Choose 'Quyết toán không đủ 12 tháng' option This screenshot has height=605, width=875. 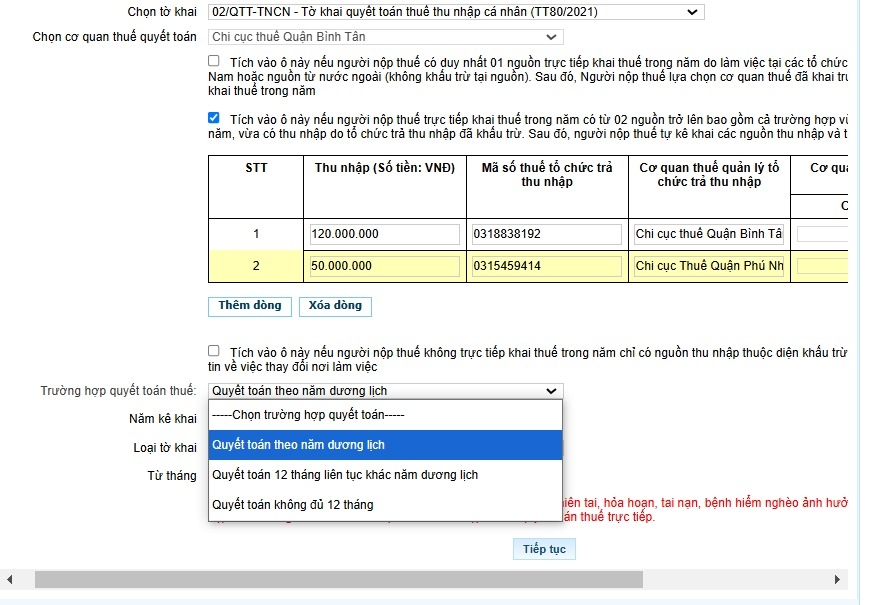pyautogui.click(x=385, y=505)
